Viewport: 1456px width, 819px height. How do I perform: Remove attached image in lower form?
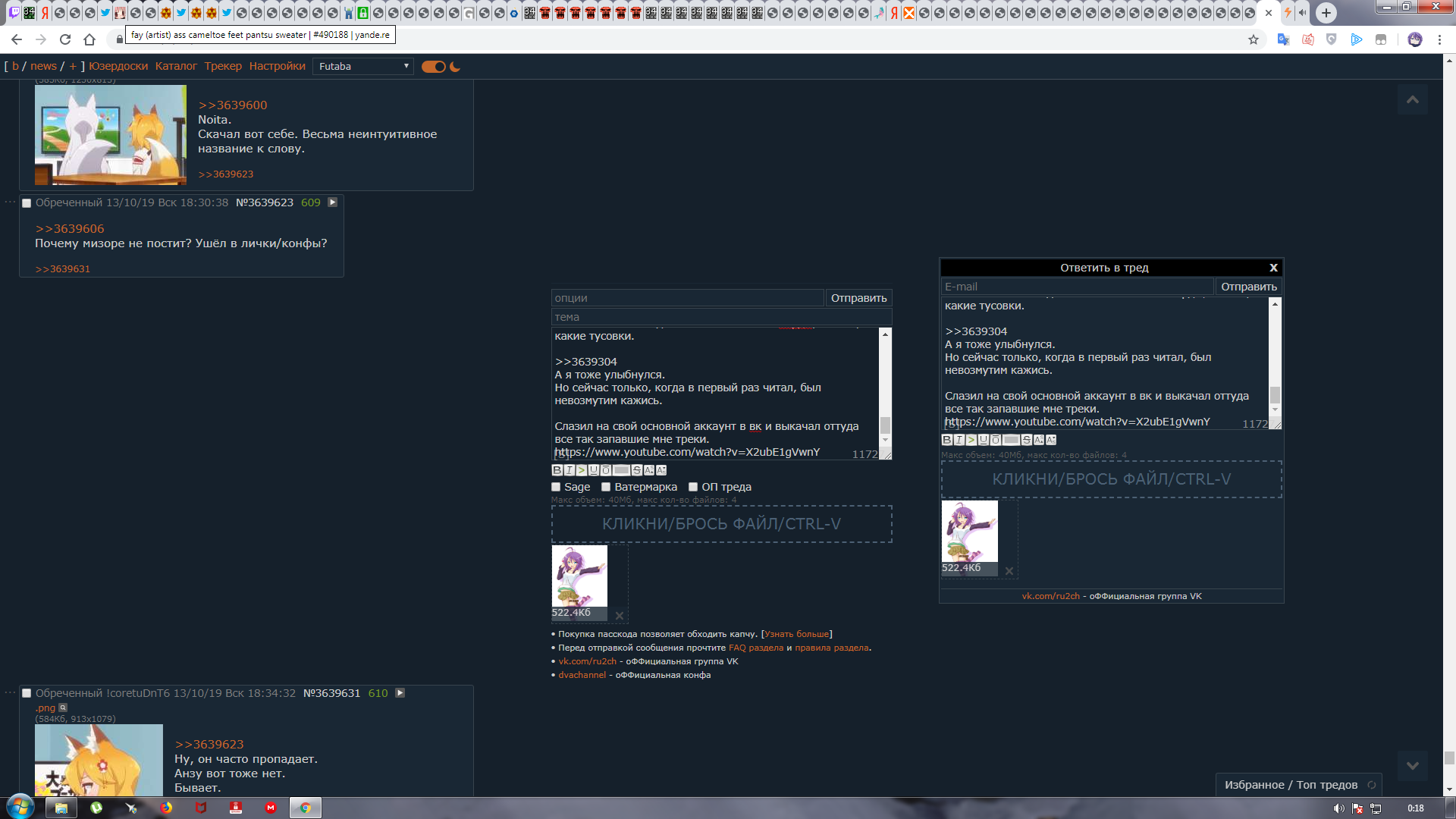pyautogui.click(x=620, y=616)
